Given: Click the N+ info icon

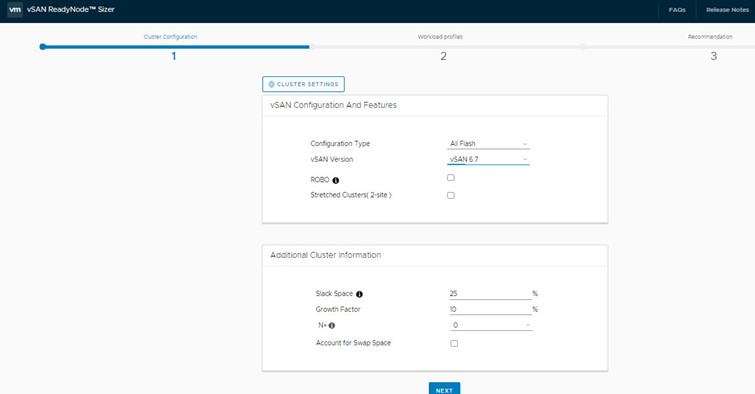Looking at the screenshot, I should click(332, 326).
